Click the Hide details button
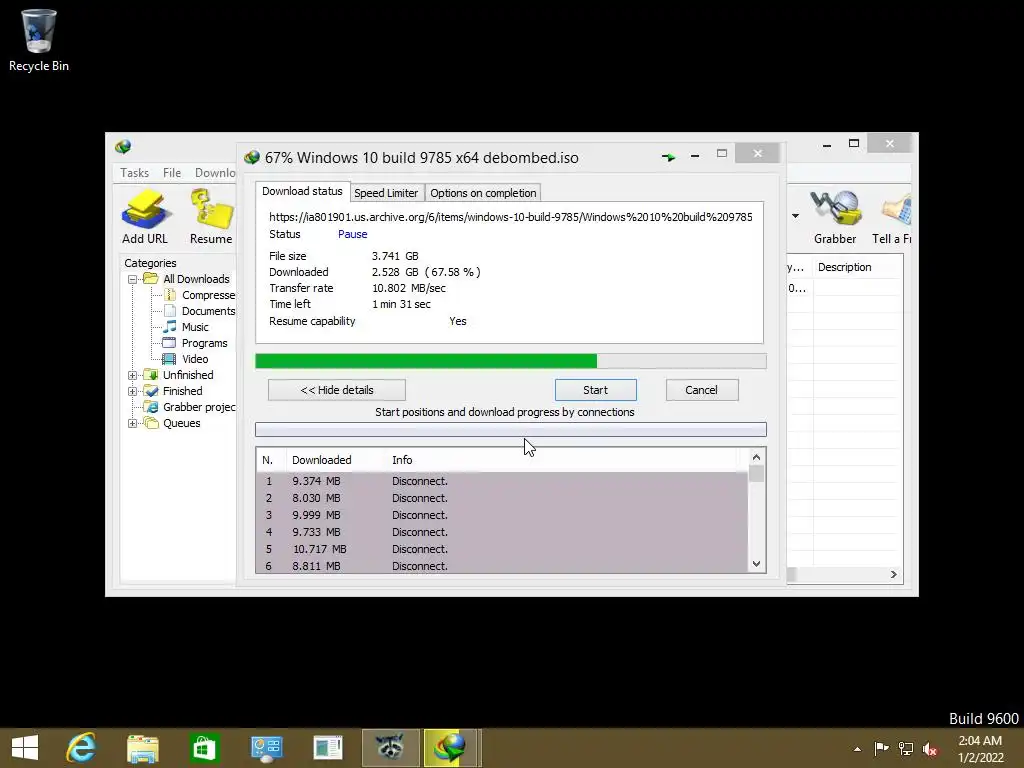The height and width of the screenshot is (768, 1024). [x=337, y=390]
